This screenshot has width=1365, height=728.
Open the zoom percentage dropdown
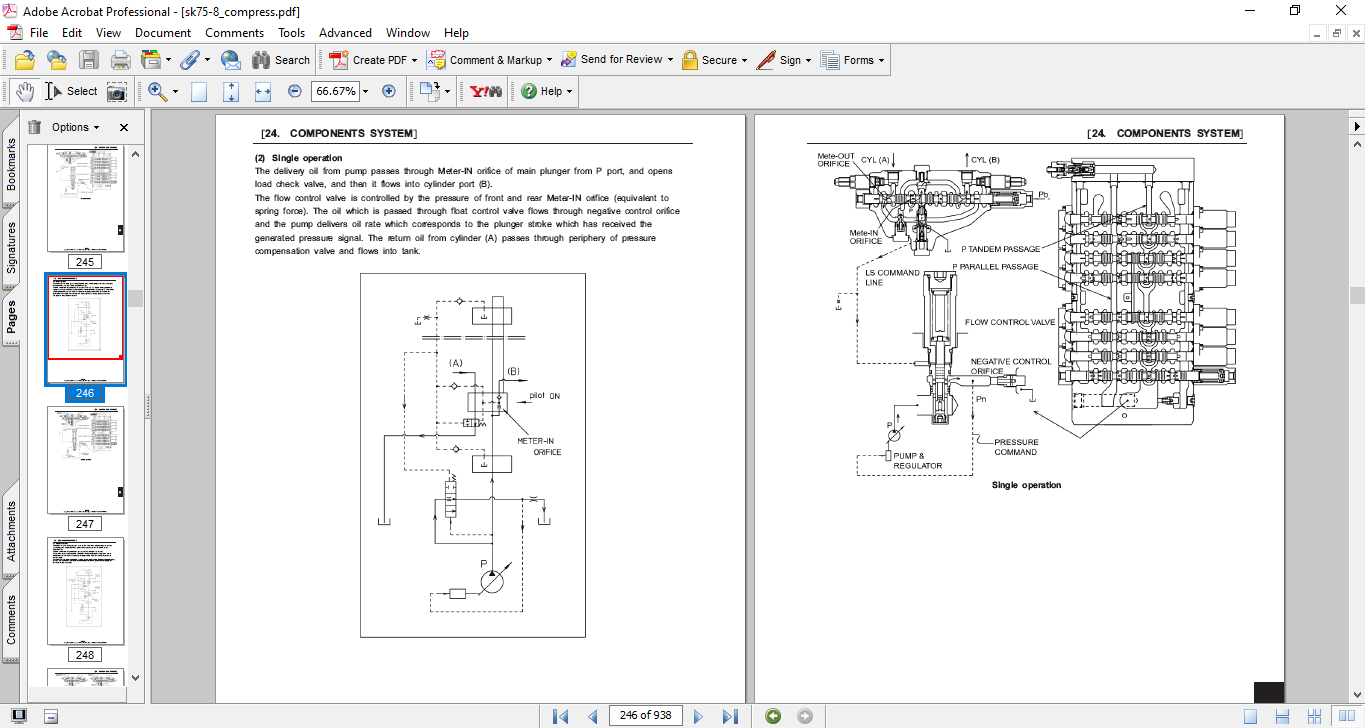pos(365,91)
